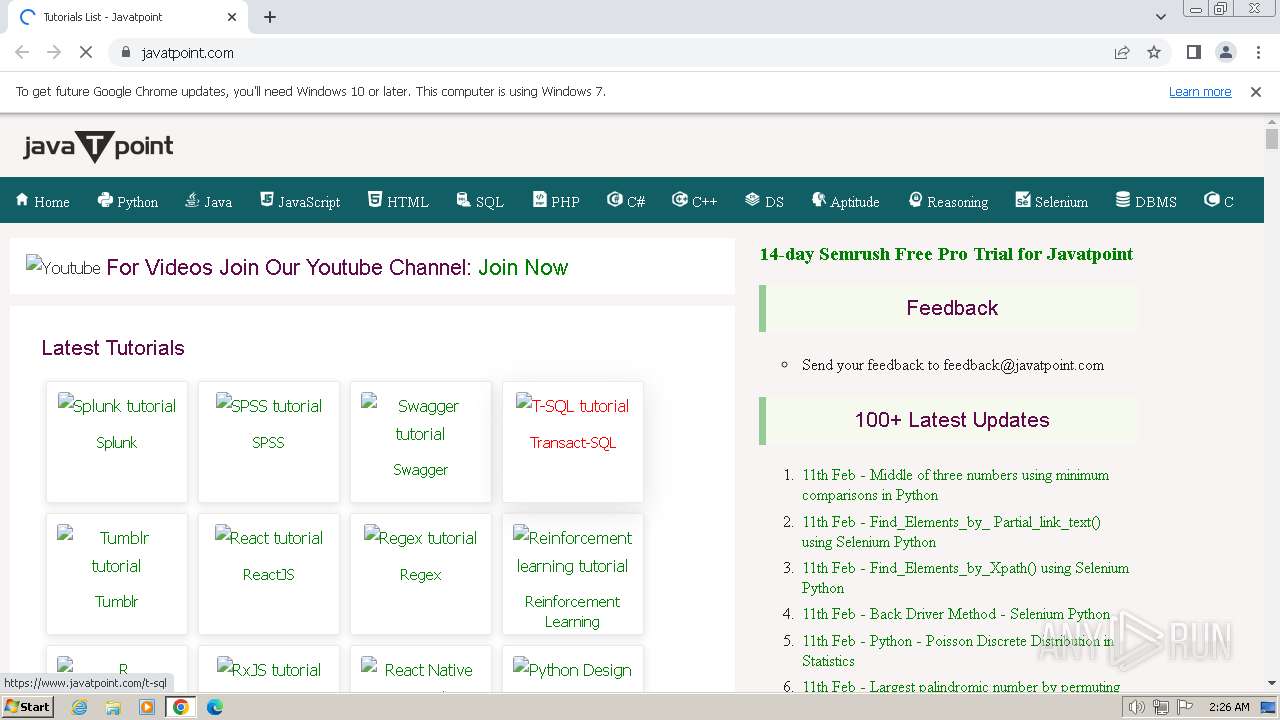Open the 14-day Semrush Free Pro Trial link
The height and width of the screenshot is (720, 1280).
(946, 254)
